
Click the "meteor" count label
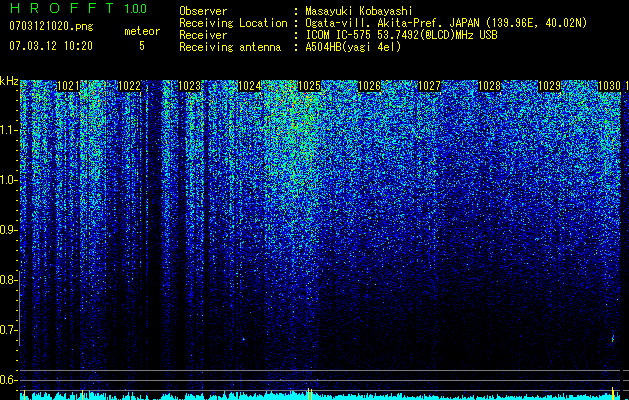click(142, 31)
